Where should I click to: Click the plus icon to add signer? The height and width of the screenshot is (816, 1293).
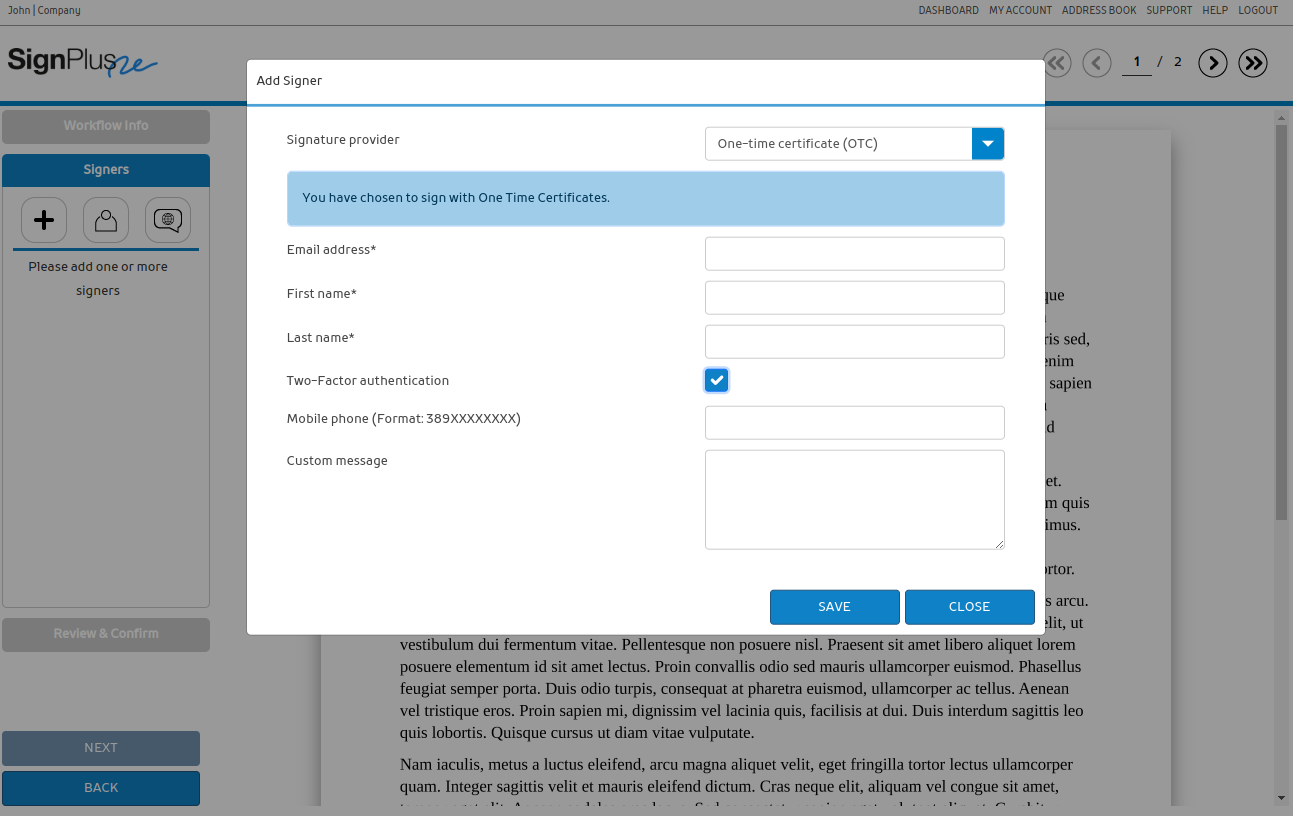point(44,220)
